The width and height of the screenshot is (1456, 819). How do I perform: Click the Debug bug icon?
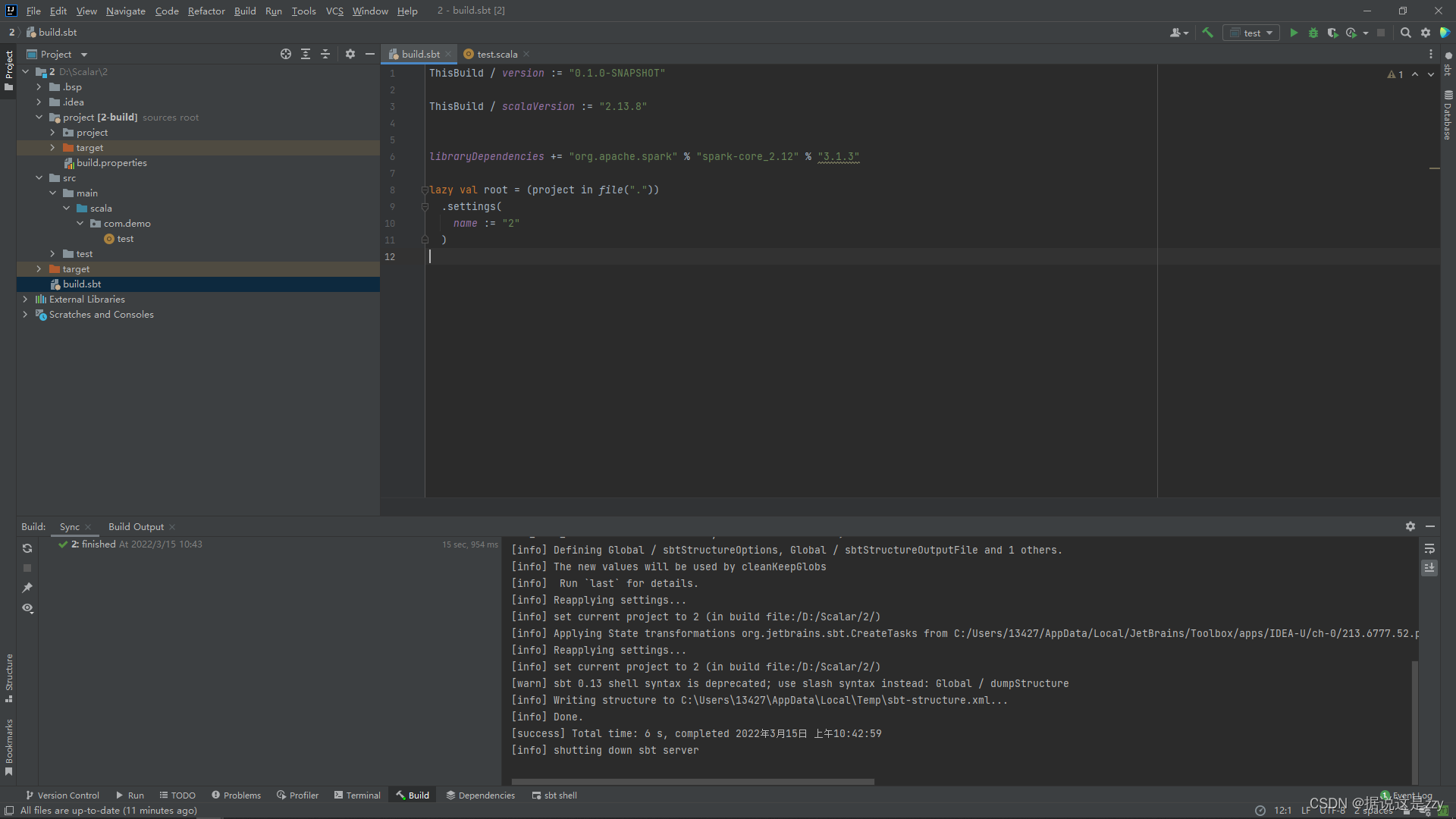[x=1313, y=33]
